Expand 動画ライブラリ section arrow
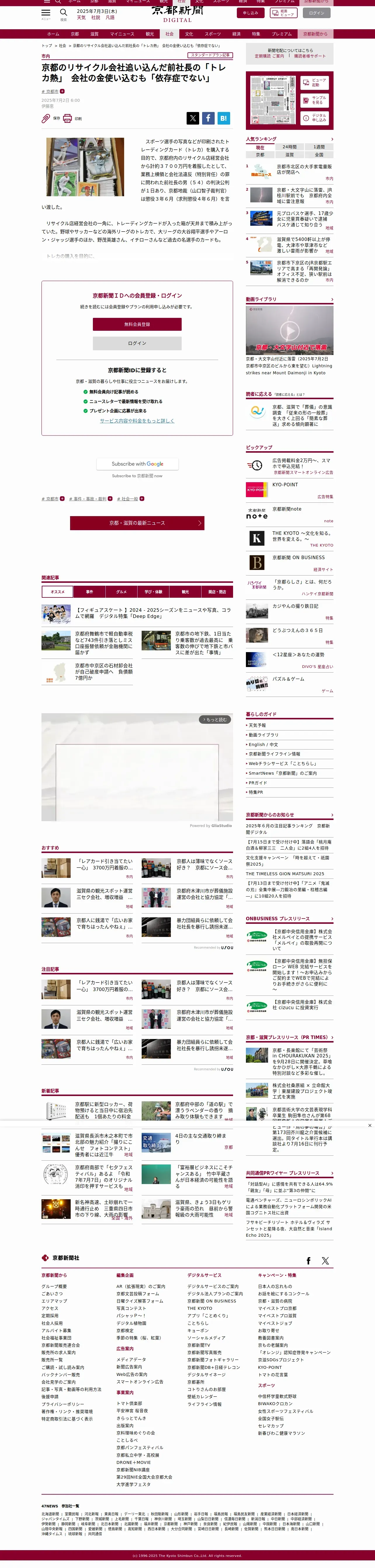Image resolution: width=375 pixels, height=1568 pixels. (332, 299)
